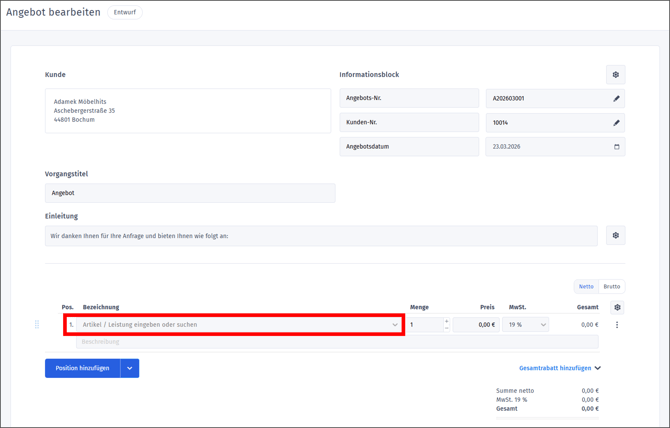Image resolution: width=670 pixels, height=428 pixels.
Task: Edit the Kunden-Nr. with pencil icon
Action: (x=616, y=123)
